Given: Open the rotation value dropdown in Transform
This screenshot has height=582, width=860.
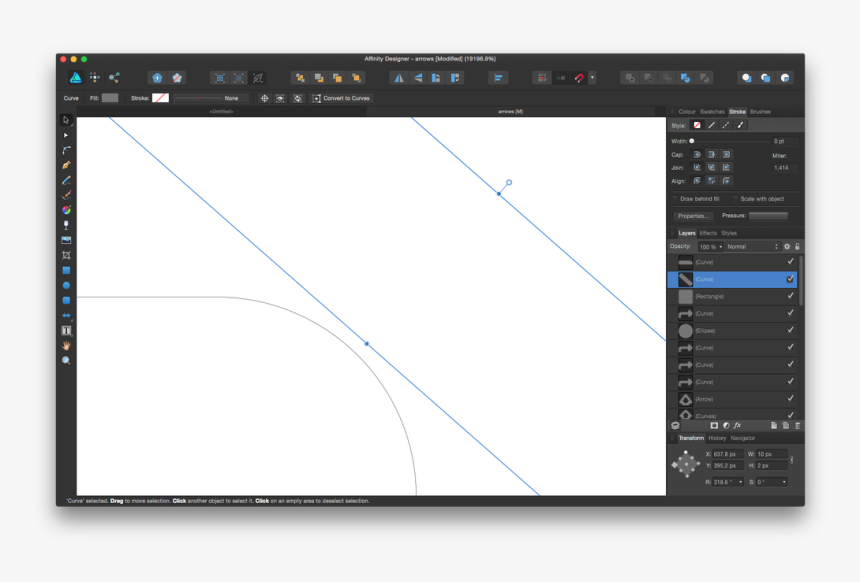Looking at the screenshot, I should tap(740, 482).
